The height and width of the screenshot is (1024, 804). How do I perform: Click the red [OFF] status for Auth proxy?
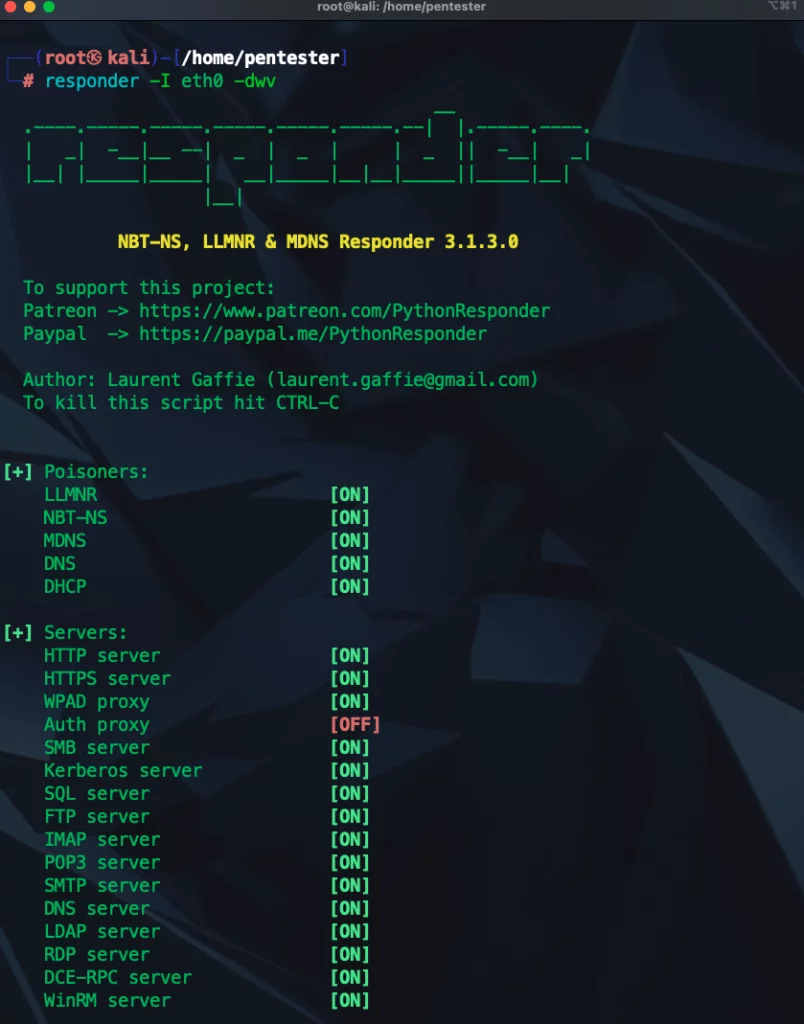[355, 724]
